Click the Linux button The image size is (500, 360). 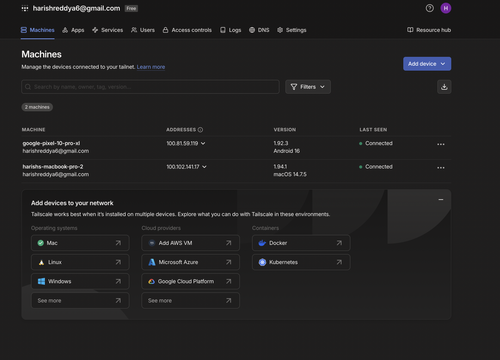point(80,262)
